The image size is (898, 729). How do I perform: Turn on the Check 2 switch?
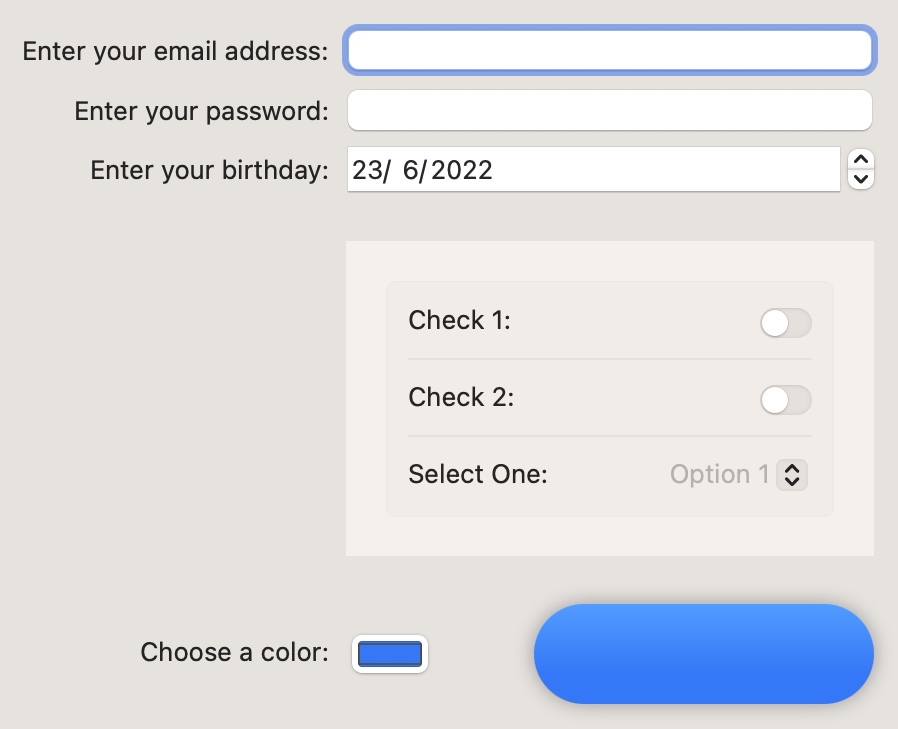[785, 400]
